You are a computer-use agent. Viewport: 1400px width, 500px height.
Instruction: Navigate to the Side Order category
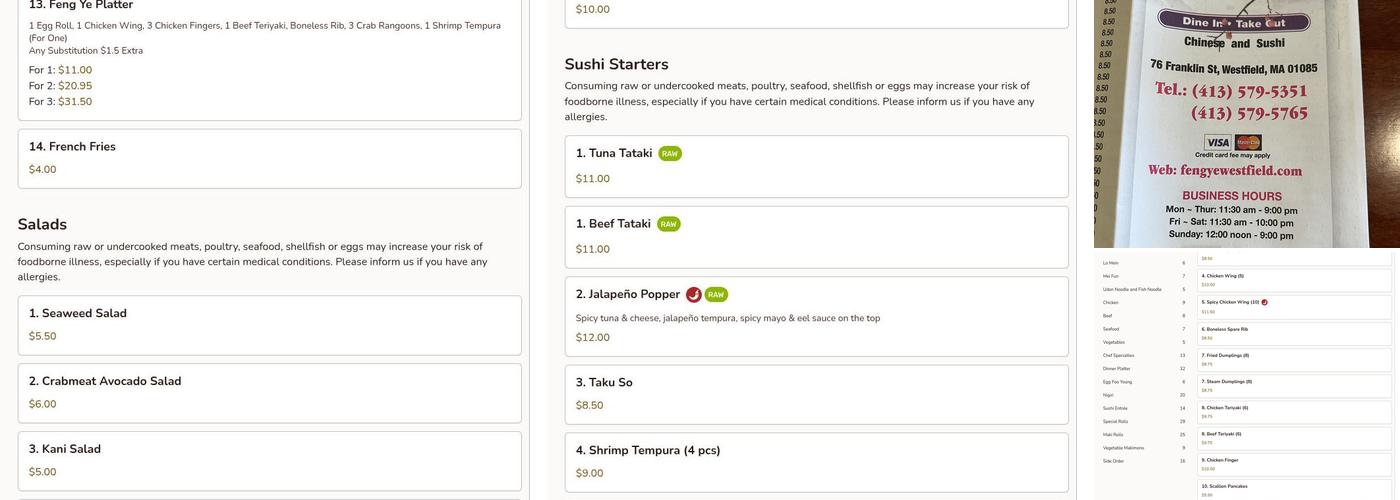click(1114, 461)
